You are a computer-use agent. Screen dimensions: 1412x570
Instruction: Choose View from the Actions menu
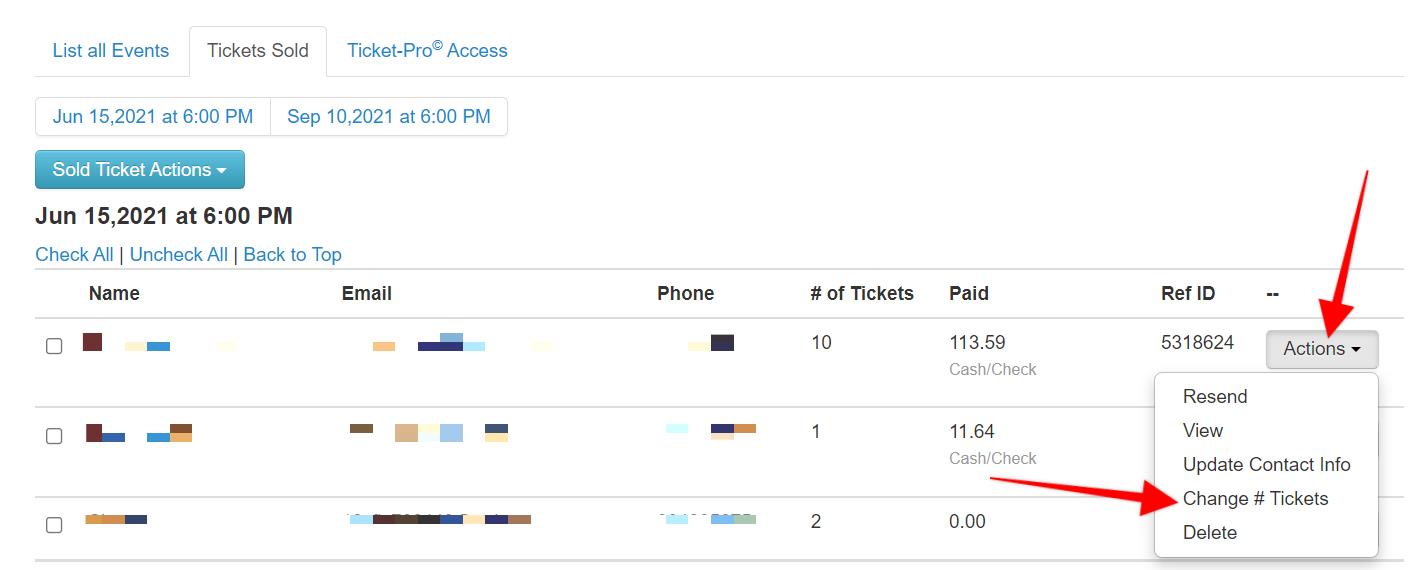point(1203,430)
